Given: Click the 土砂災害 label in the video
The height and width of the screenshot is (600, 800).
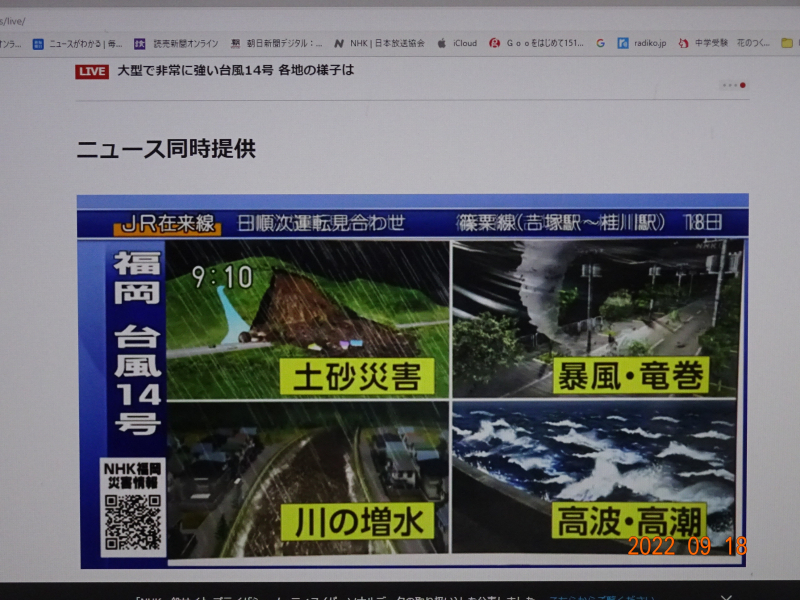Looking at the screenshot, I should click(357, 377).
